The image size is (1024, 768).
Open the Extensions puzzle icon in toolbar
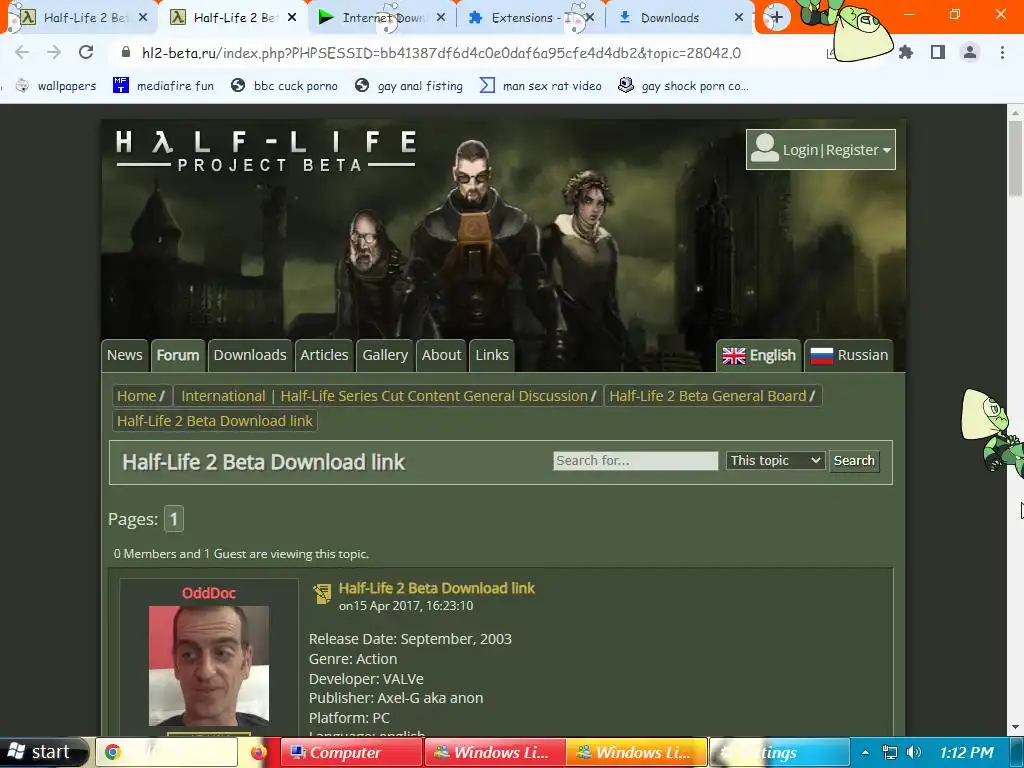pos(906,52)
